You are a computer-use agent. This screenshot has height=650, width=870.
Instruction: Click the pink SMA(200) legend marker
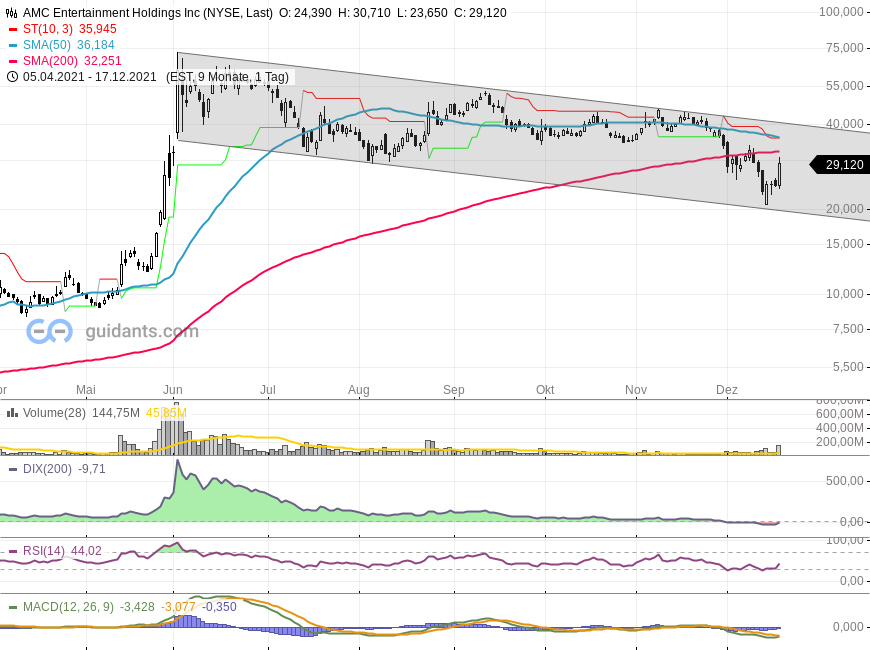[13, 61]
